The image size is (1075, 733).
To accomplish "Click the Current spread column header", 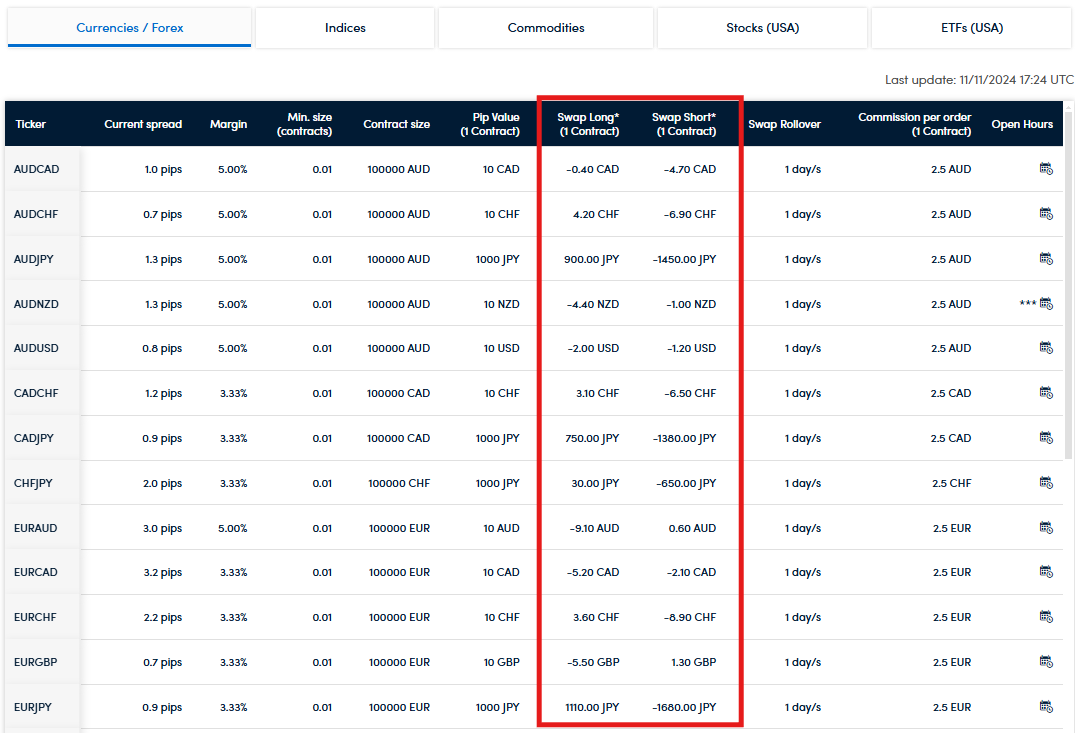I will (x=143, y=124).
